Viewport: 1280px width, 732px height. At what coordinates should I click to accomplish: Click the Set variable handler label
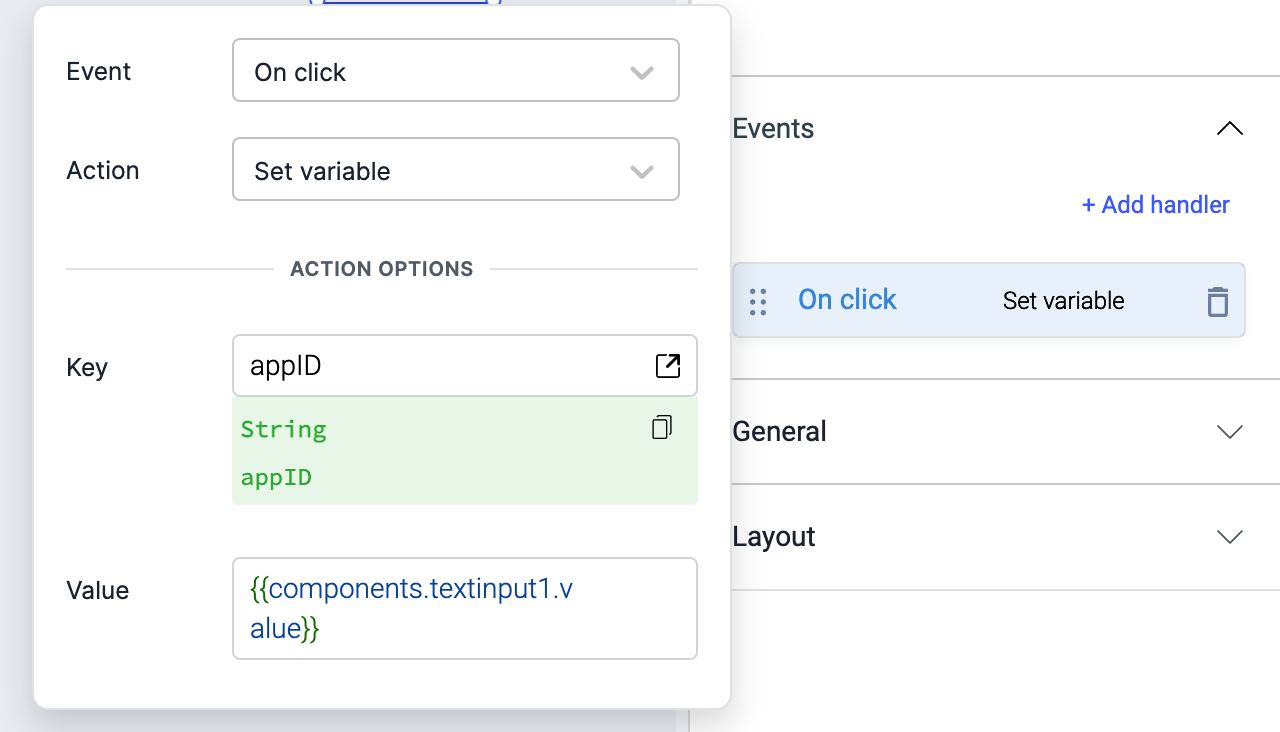(1063, 301)
